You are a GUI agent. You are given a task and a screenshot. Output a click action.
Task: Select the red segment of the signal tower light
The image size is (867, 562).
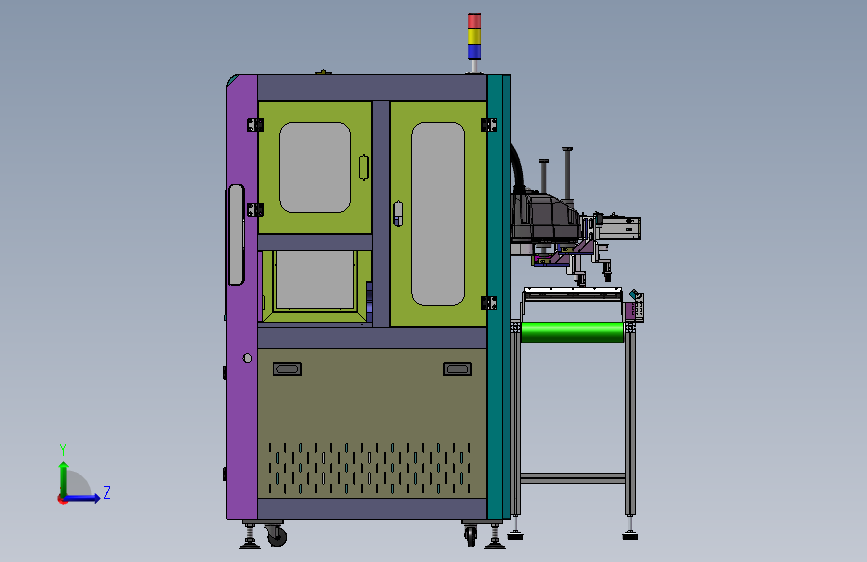click(474, 21)
